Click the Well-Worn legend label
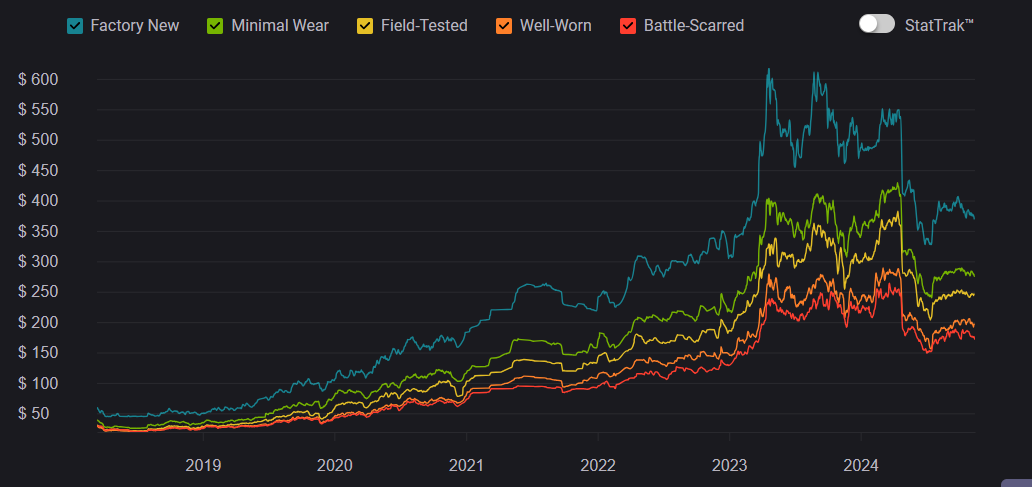 tap(556, 25)
